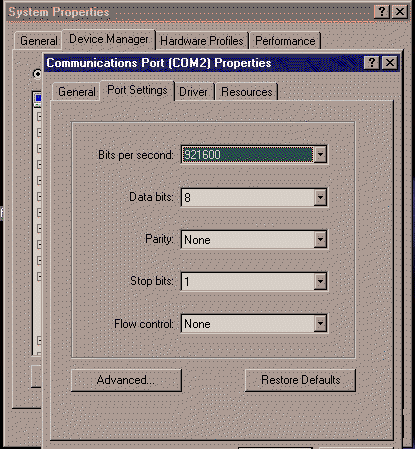Click the Advanced... button
The width and height of the screenshot is (415, 449).
pyautogui.click(x=126, y=380)
